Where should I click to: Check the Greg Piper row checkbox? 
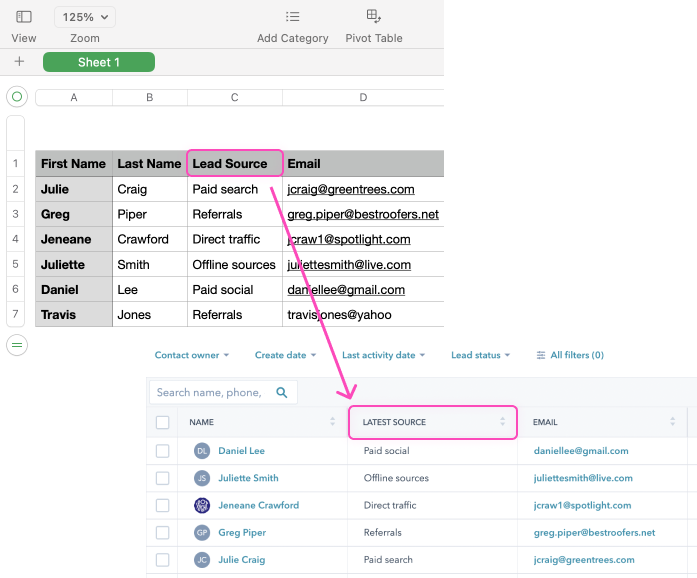coord(163,533)
